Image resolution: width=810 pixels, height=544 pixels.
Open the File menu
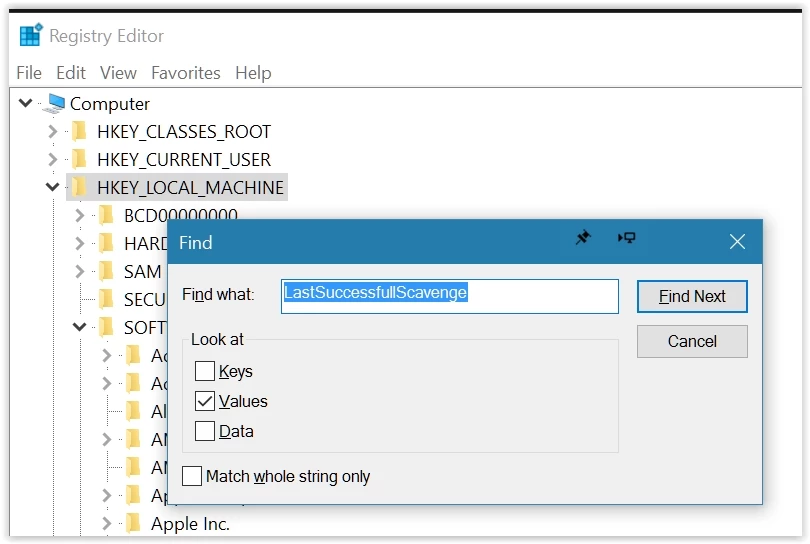[29, 73]
